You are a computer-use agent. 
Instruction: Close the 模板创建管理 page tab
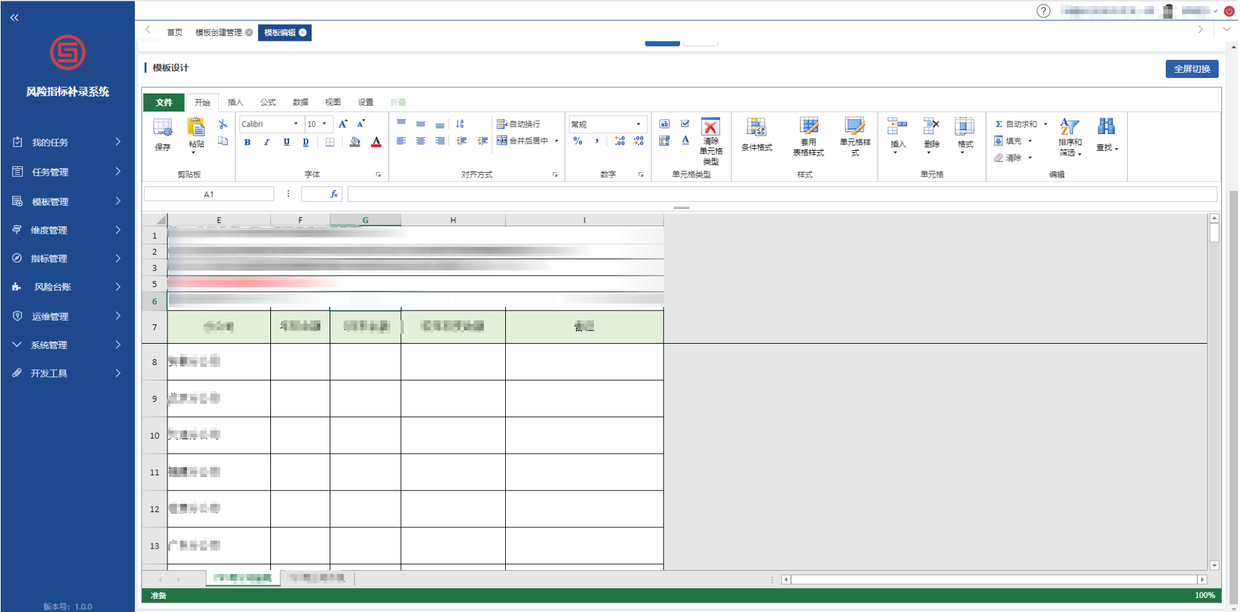249,33
